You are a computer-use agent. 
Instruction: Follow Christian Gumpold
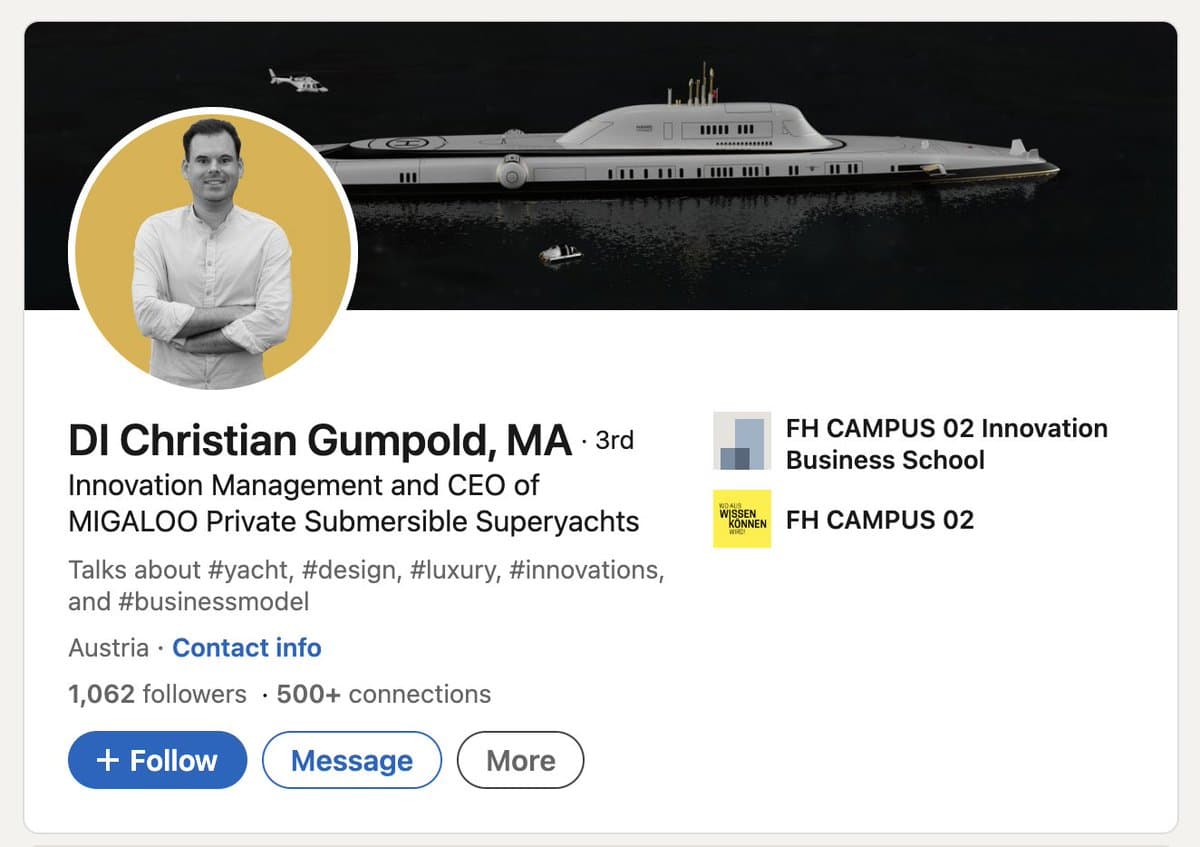point(157,760)
